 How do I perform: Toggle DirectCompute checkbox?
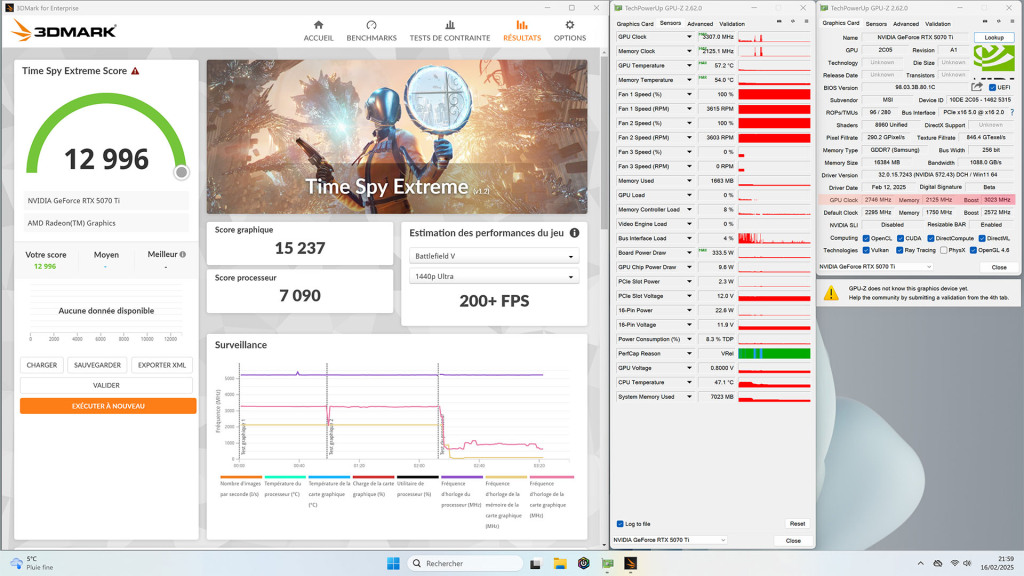931,238
